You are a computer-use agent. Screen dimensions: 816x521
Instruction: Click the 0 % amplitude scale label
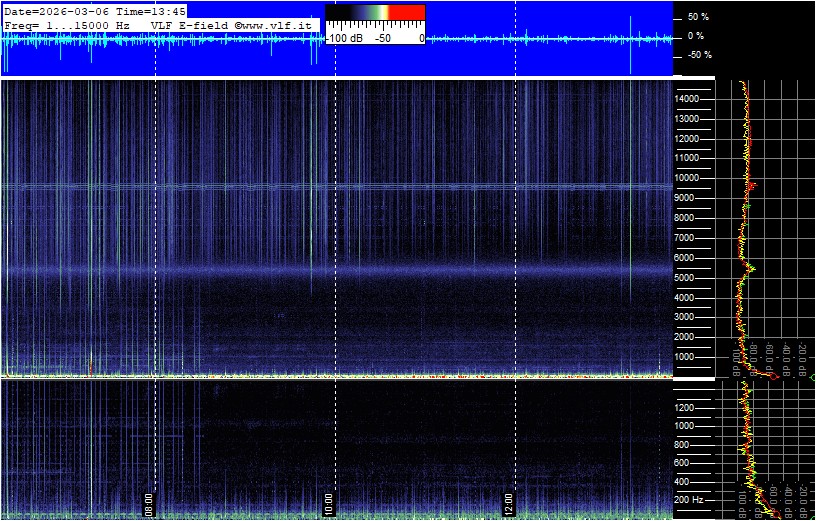pyautogui.click(x=696, y=36)
